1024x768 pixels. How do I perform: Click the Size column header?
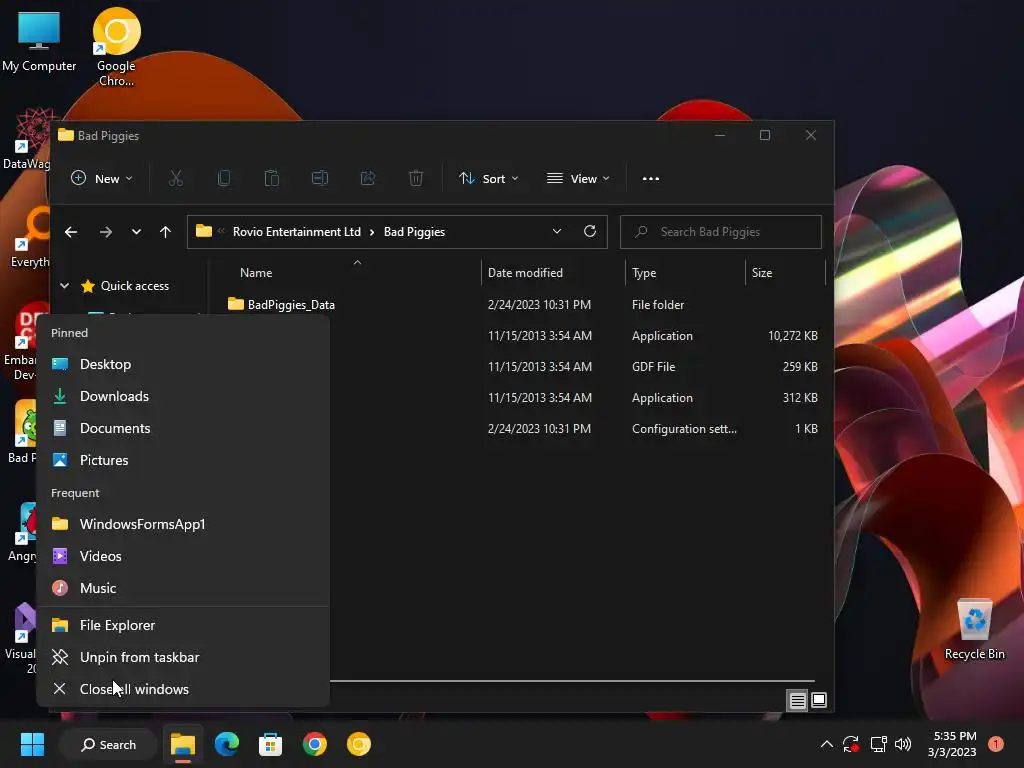(x=785, y=273)
